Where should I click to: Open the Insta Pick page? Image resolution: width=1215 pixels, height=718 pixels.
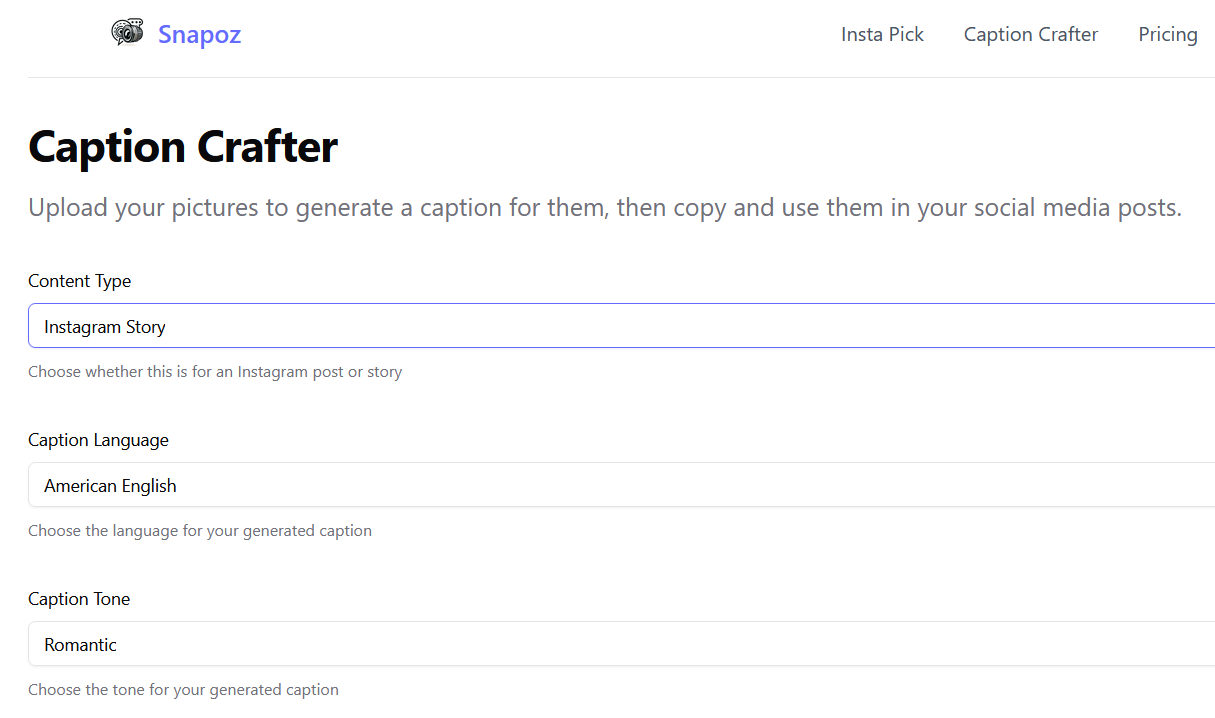[882, 35]
